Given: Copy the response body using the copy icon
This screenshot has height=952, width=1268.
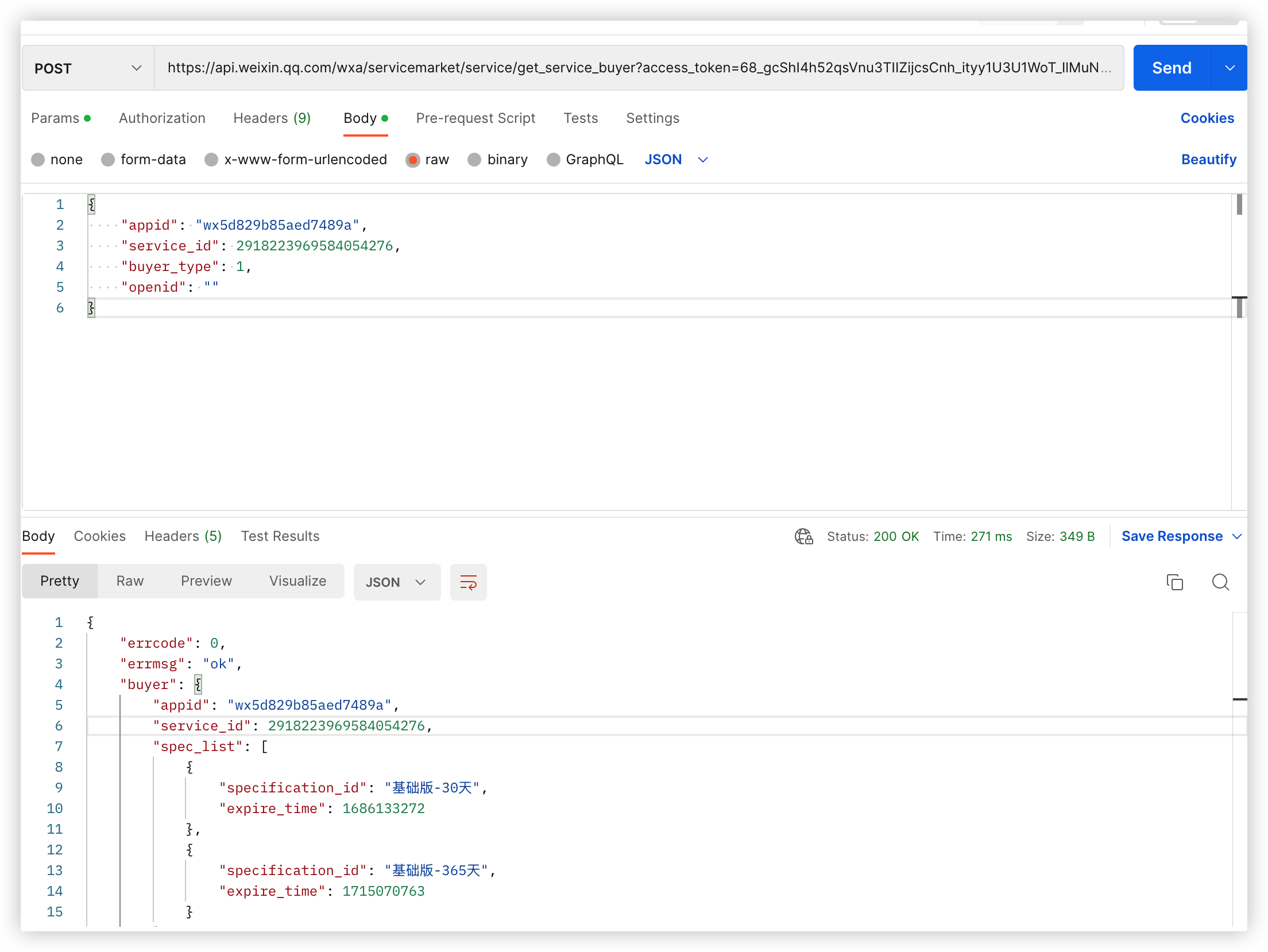Looking at the screenshot, I should coord(1174,582).
